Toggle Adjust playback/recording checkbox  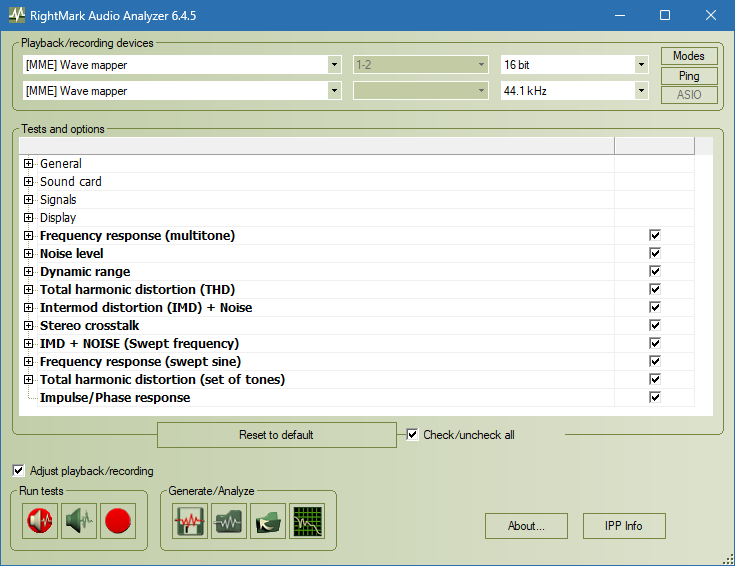pos(18,470)
